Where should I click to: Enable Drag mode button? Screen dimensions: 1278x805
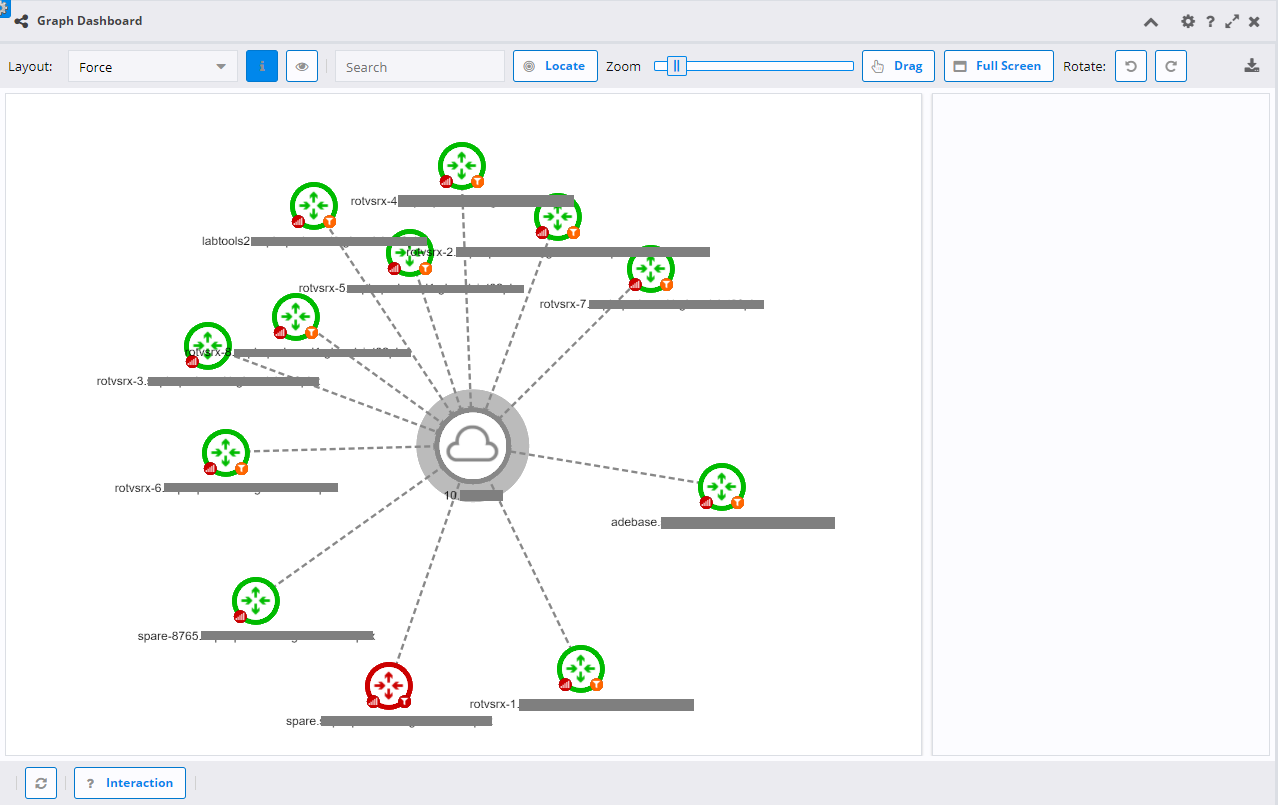click(898, 66)
